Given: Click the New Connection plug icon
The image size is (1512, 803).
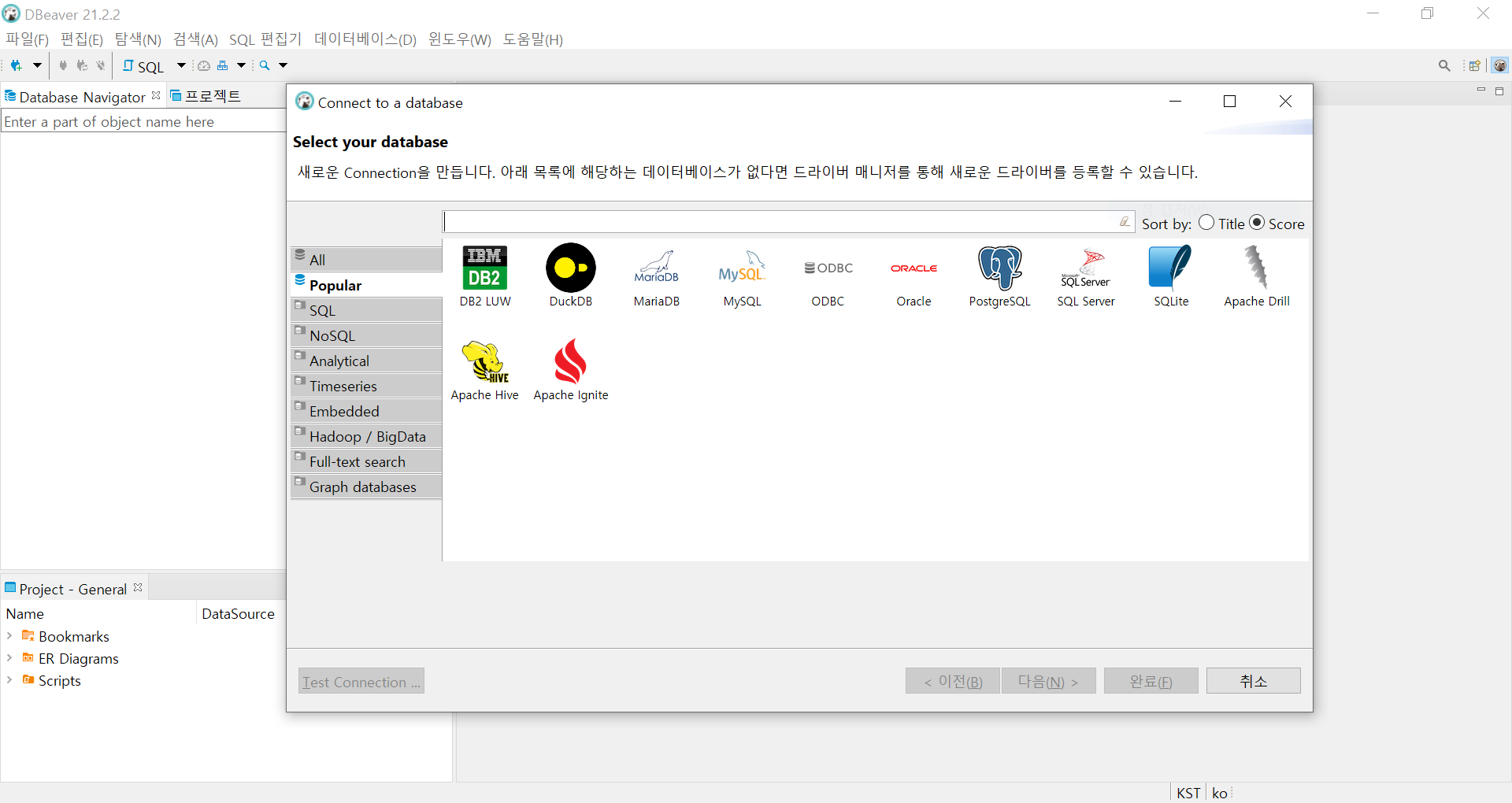Looking at the screenshot, I should pos(16,65).
